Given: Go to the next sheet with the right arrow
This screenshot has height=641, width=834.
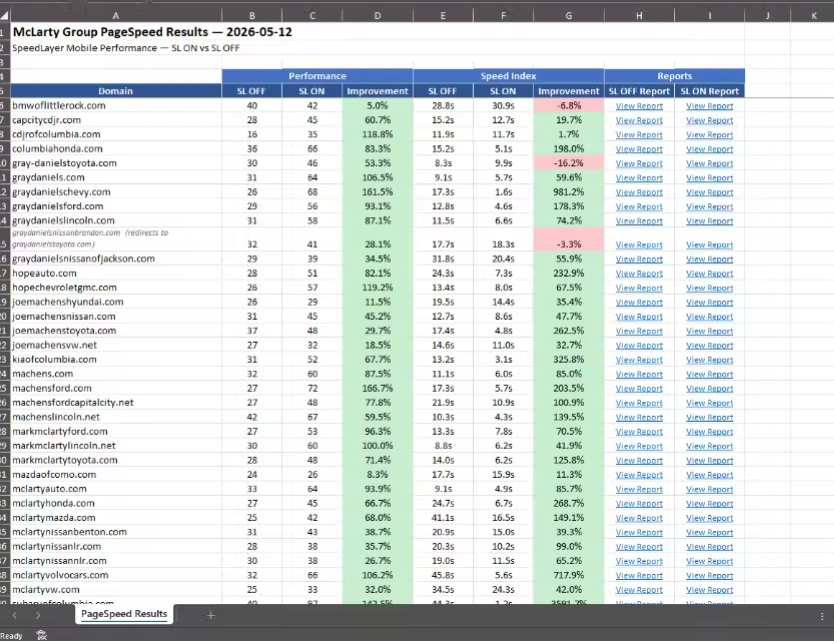Looking at the screenshot, I should (38, 615).
